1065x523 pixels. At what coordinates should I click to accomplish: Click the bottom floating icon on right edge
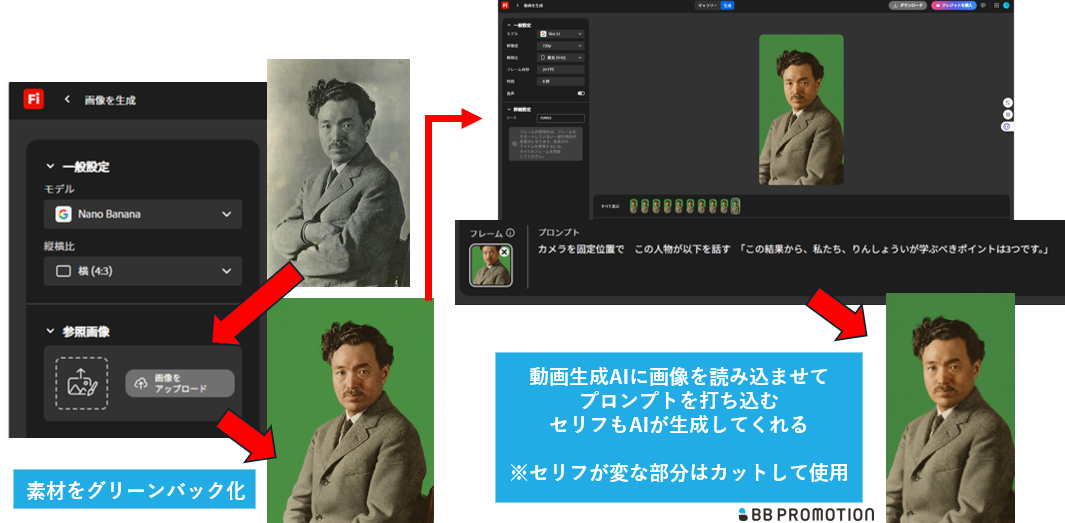(1006, 126)
